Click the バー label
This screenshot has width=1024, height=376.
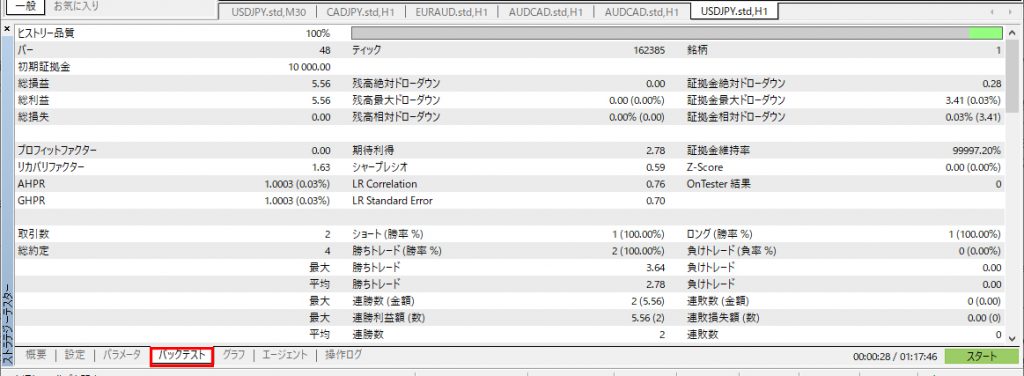25,50
